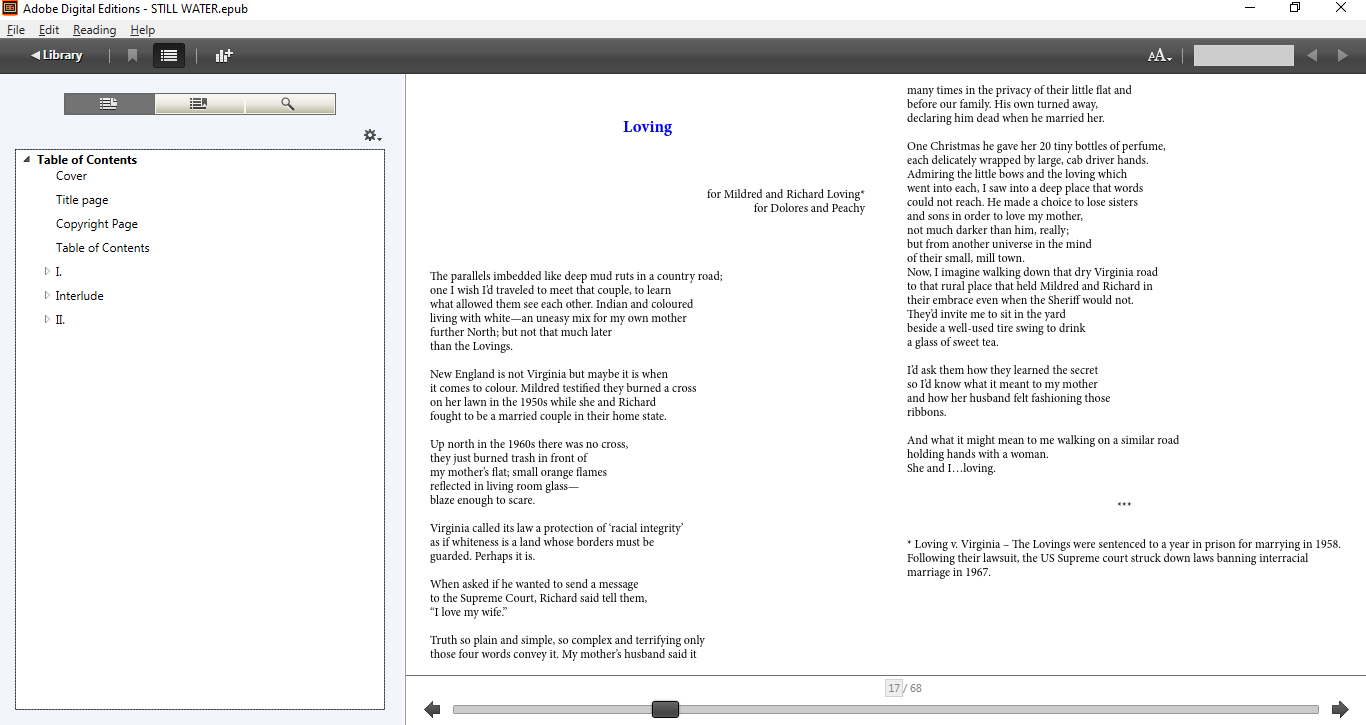Open the text size AA menu
This screenshot has width=1366, height=725.
pos(1160,56)
